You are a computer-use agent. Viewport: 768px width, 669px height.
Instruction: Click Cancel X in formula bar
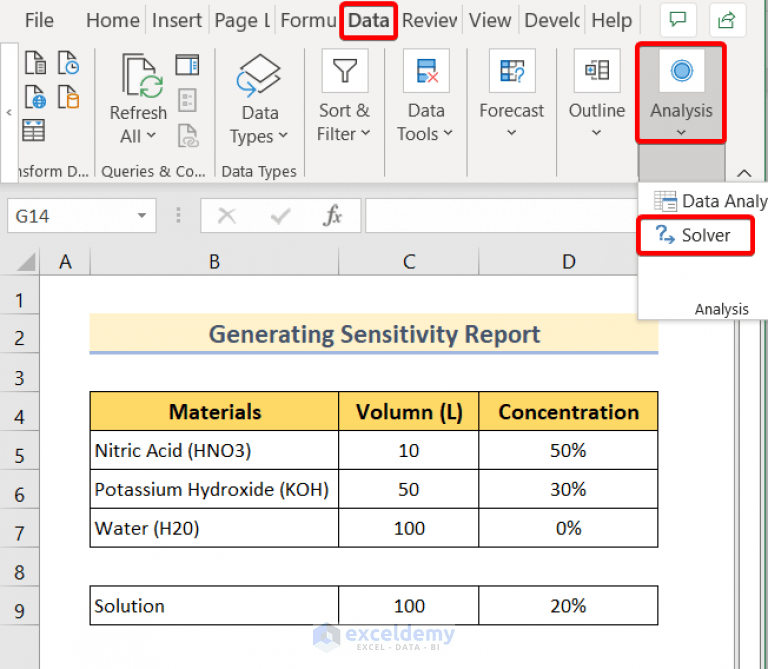[227, 215]
